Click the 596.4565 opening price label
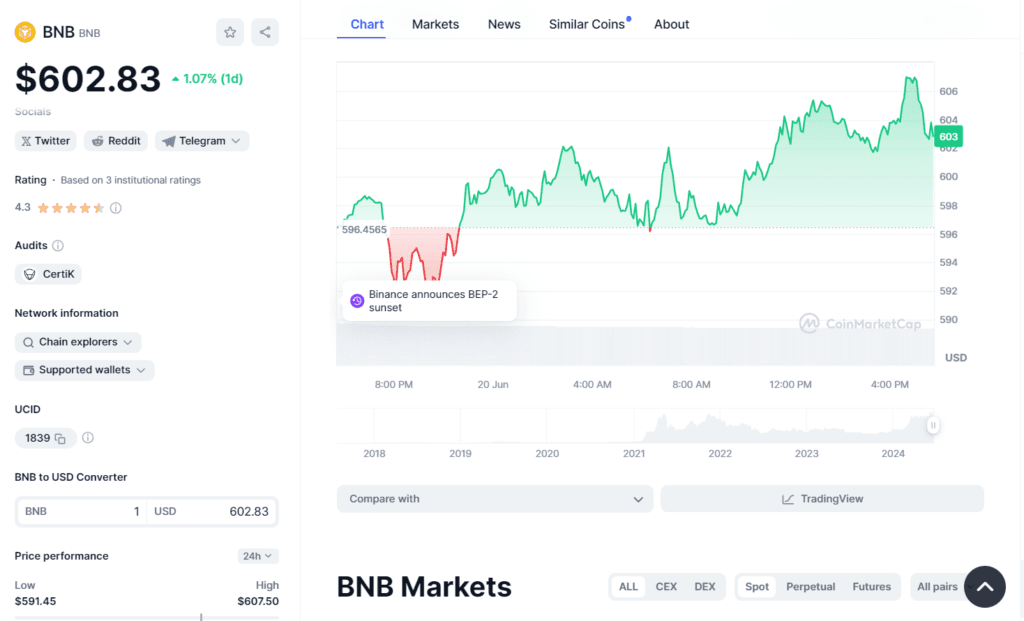Screen dimensions: 1024x621 [364, 230]
